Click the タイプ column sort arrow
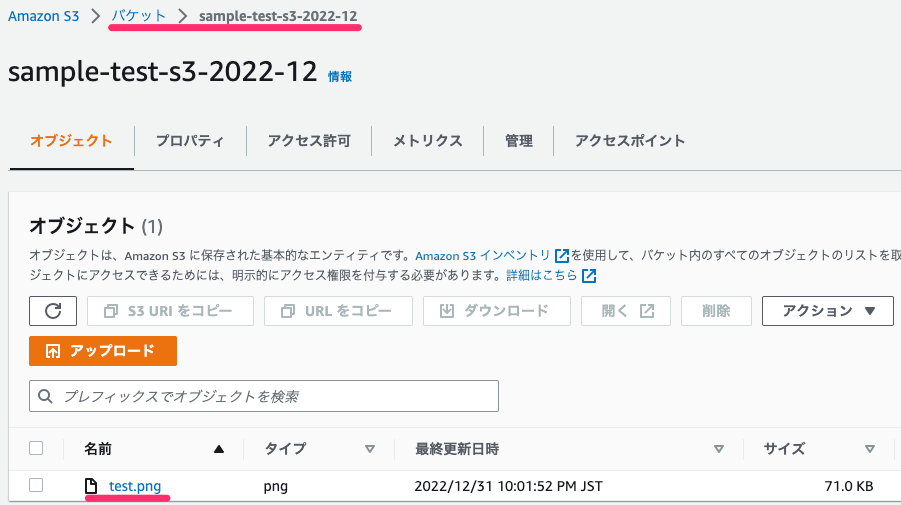 pos(370,449)
